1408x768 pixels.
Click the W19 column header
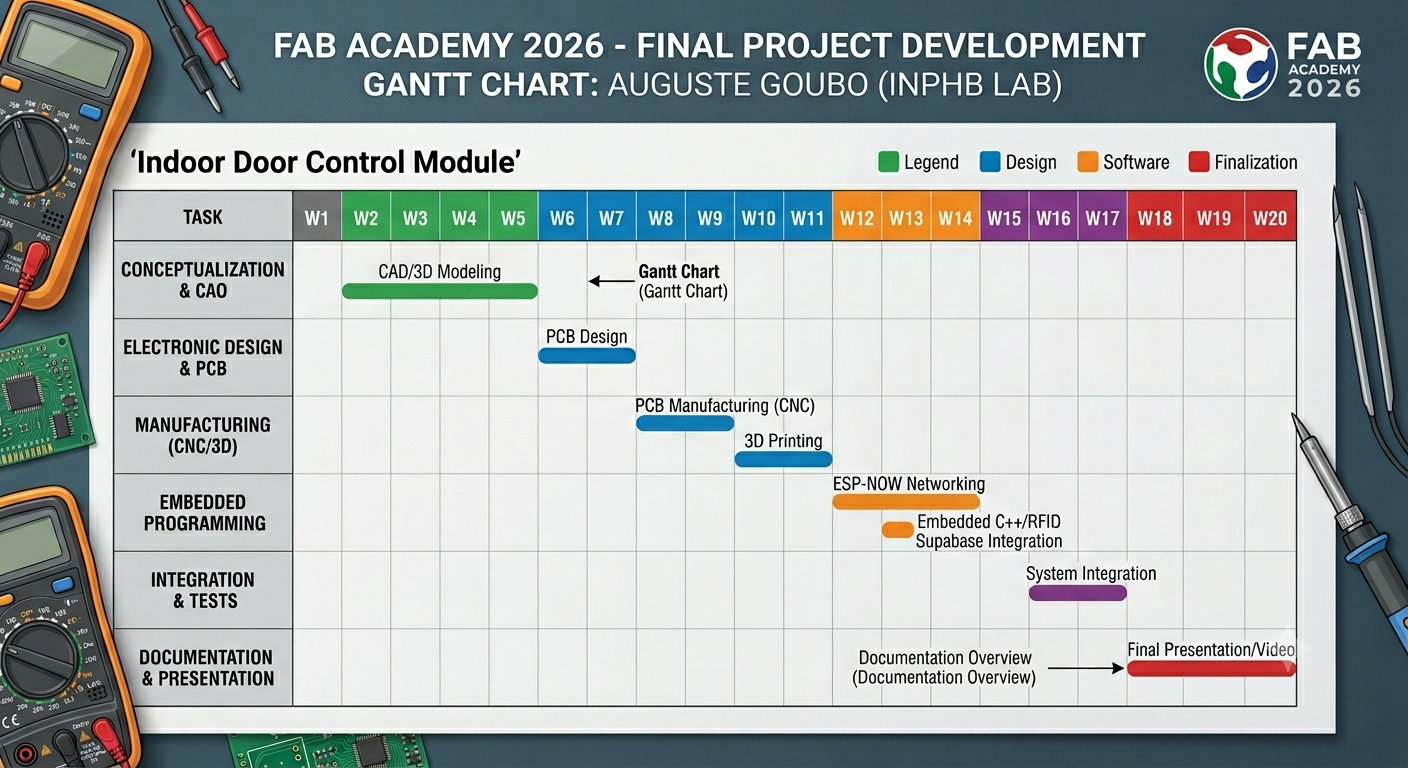pyautogui.click(x=1214, y=217)
